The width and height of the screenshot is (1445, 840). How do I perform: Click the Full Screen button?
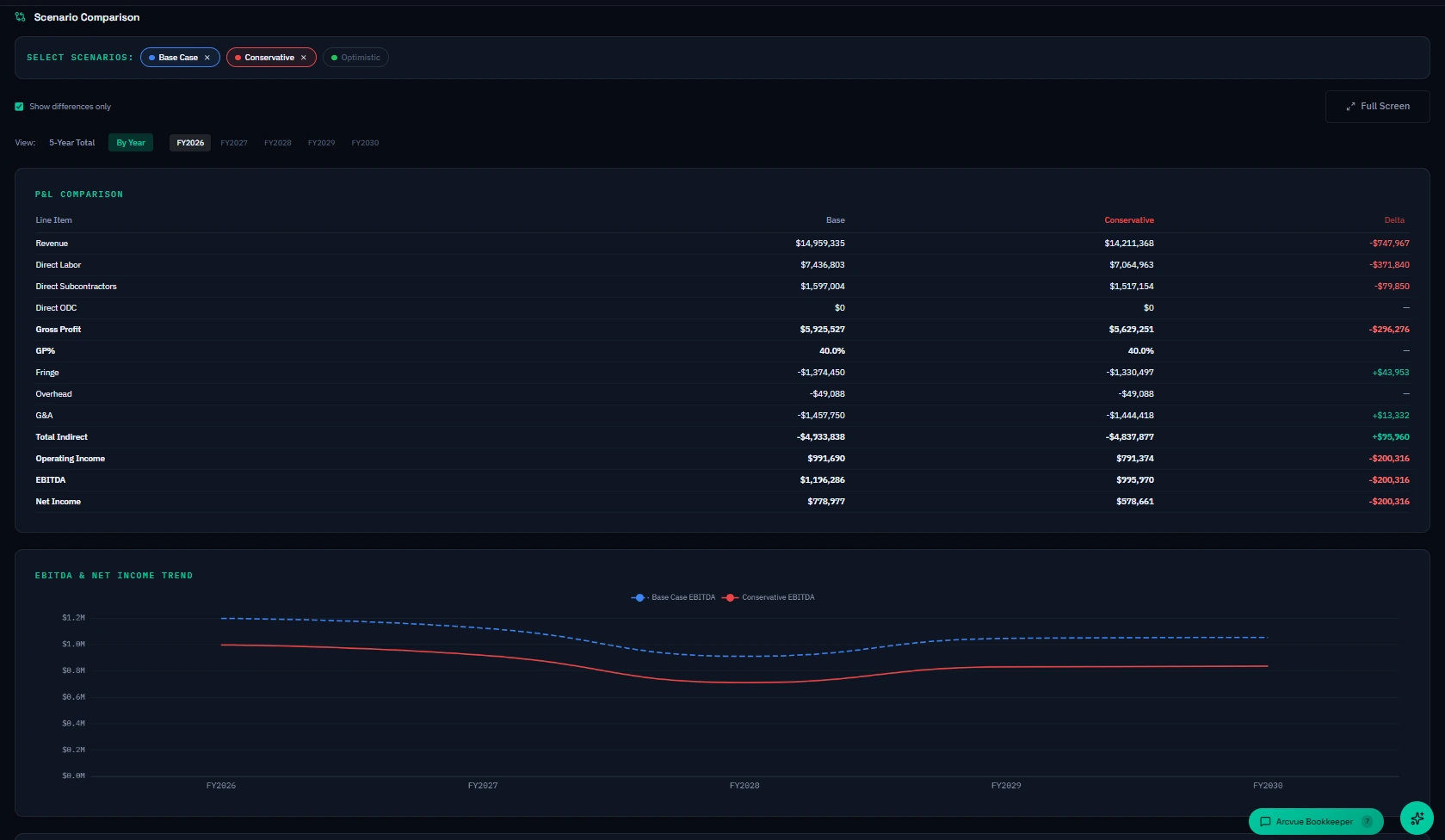click(x=1377, y=107)
